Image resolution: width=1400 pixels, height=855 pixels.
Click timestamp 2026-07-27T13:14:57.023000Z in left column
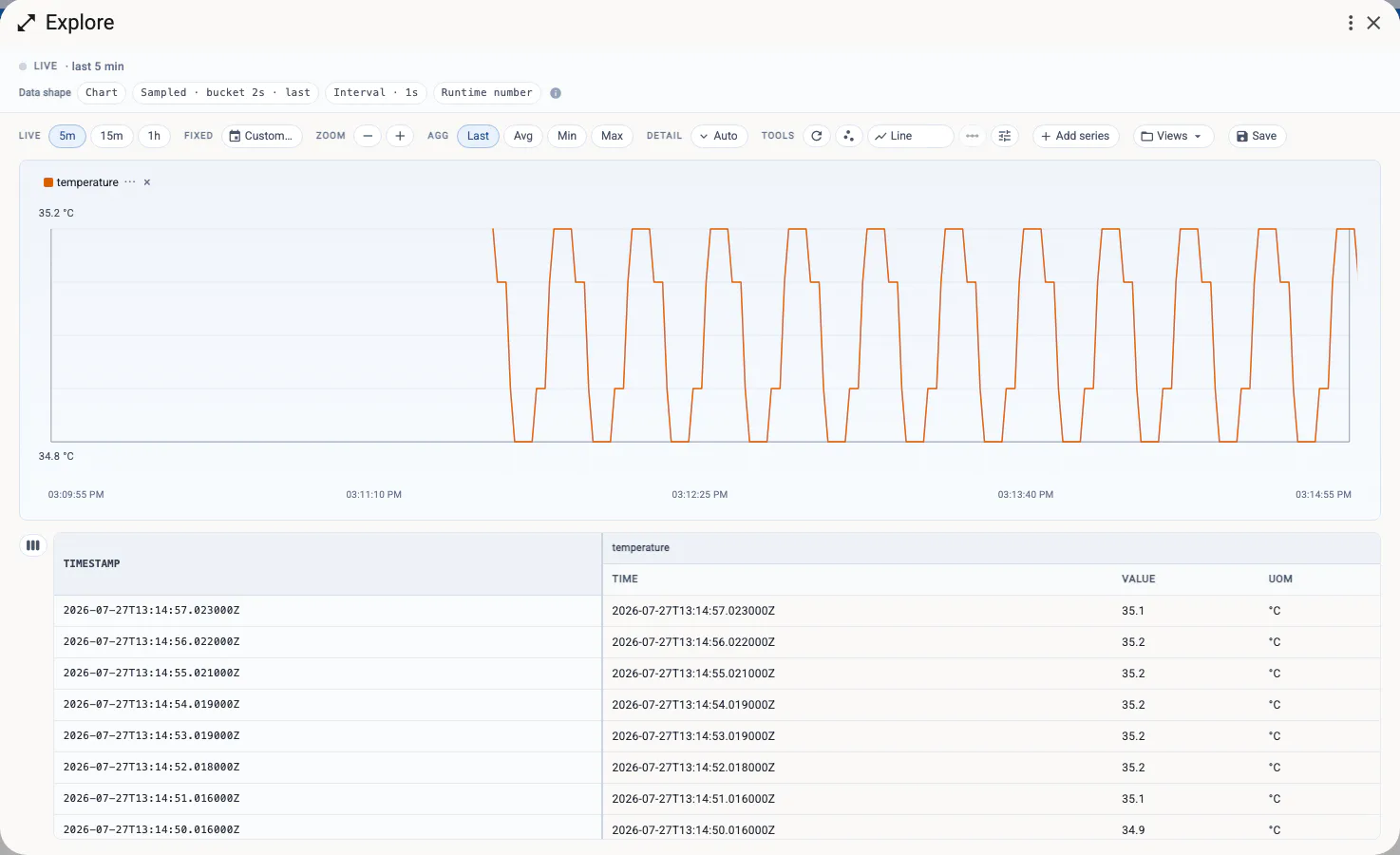[x=151, y=611]
